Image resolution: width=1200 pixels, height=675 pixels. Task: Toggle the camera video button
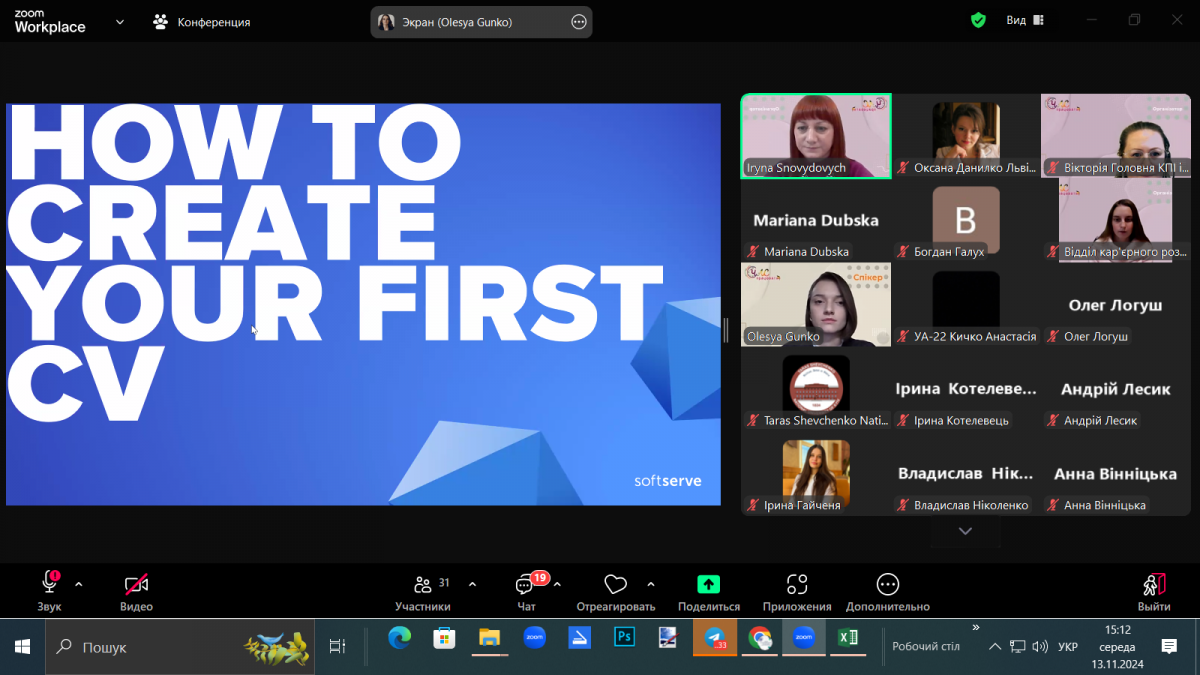coord(136,585)
